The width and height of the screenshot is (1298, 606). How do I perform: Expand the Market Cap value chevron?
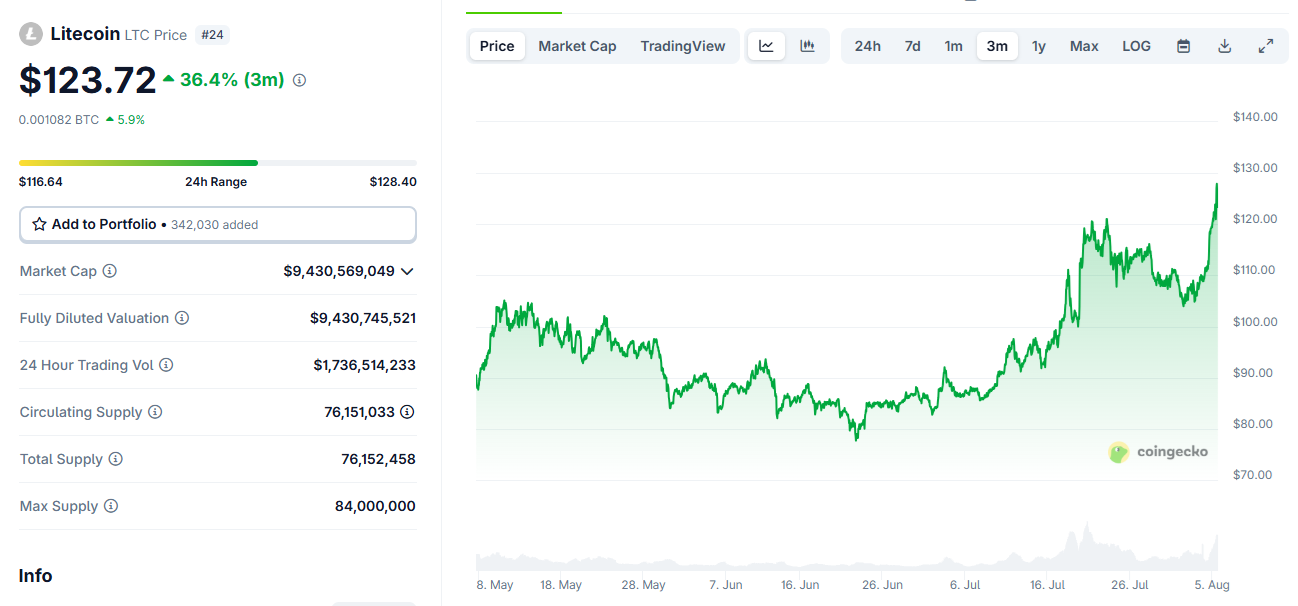407,271
